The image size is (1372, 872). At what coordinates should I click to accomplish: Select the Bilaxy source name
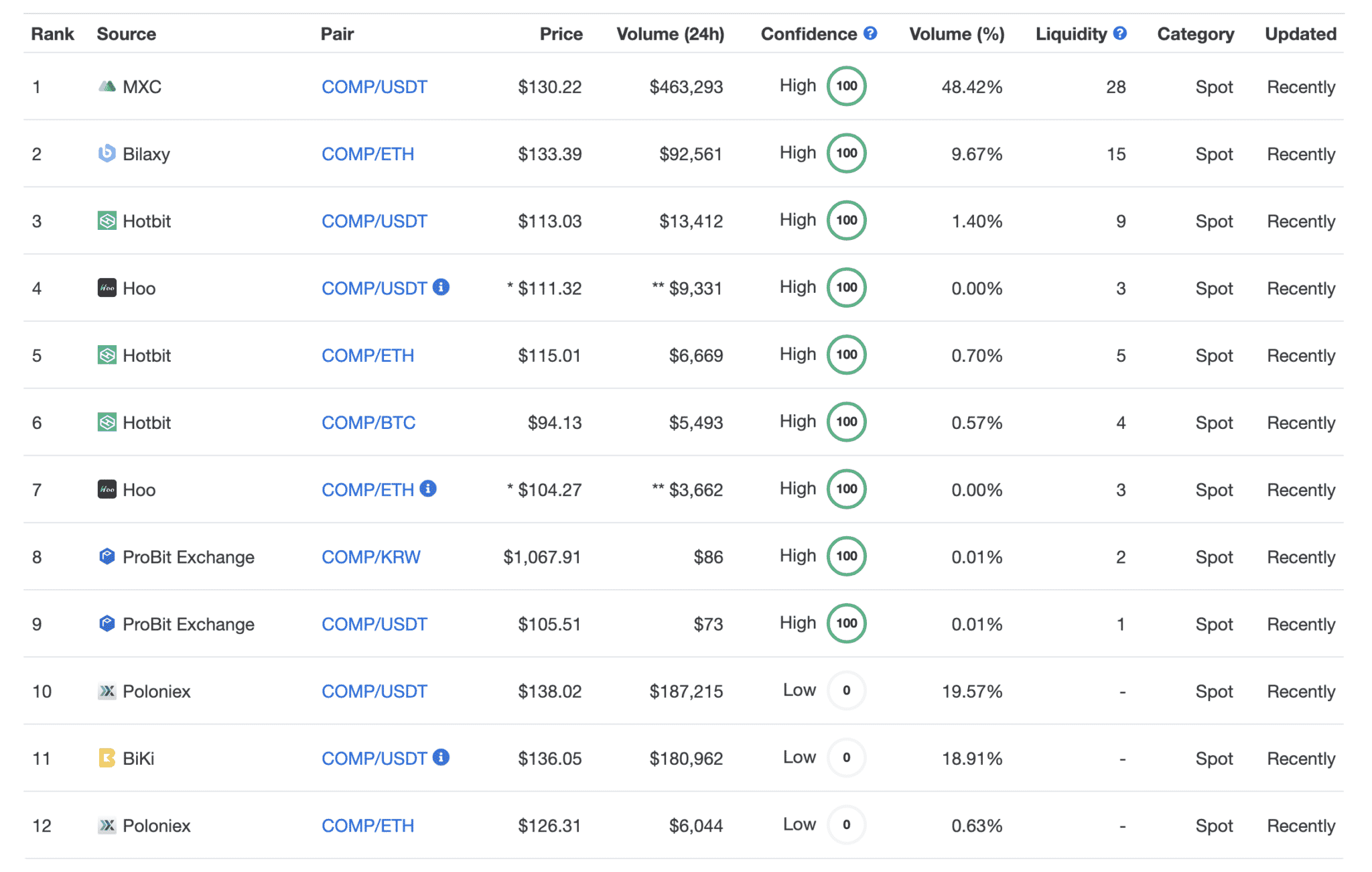tap(147, 154)
